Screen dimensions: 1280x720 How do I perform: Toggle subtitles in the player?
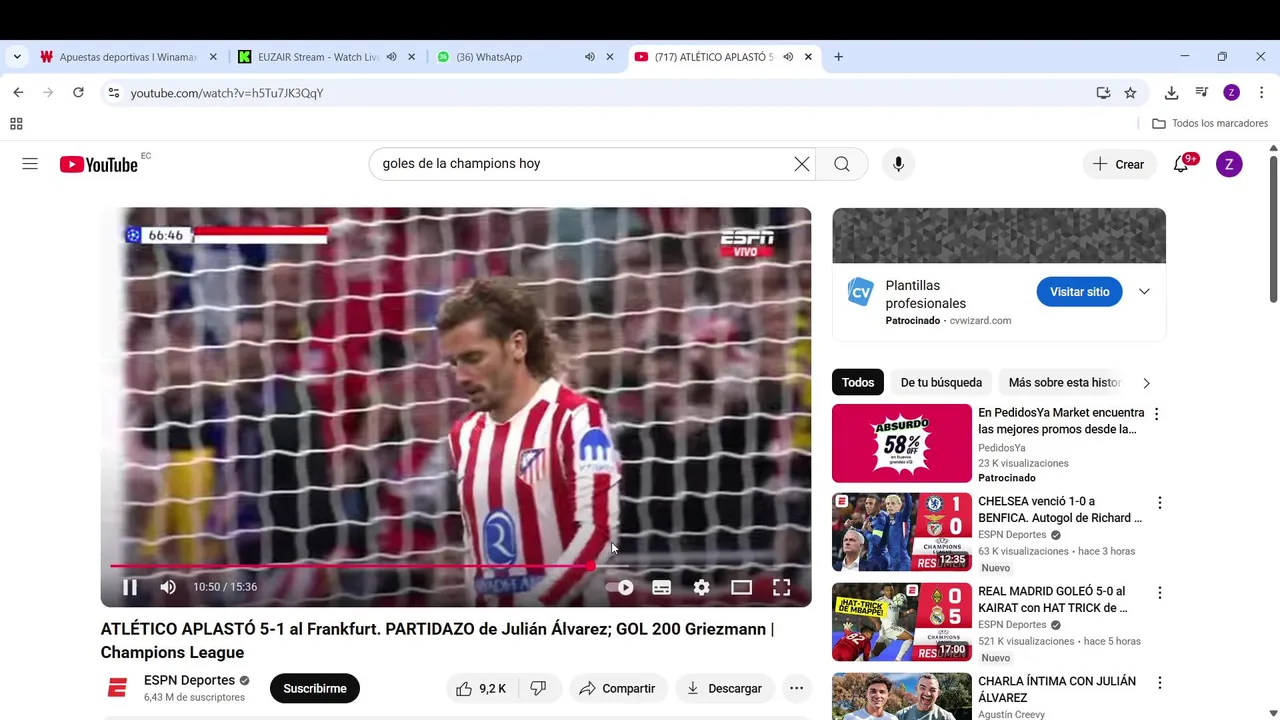pyautogui.click(x=662, y=587)
